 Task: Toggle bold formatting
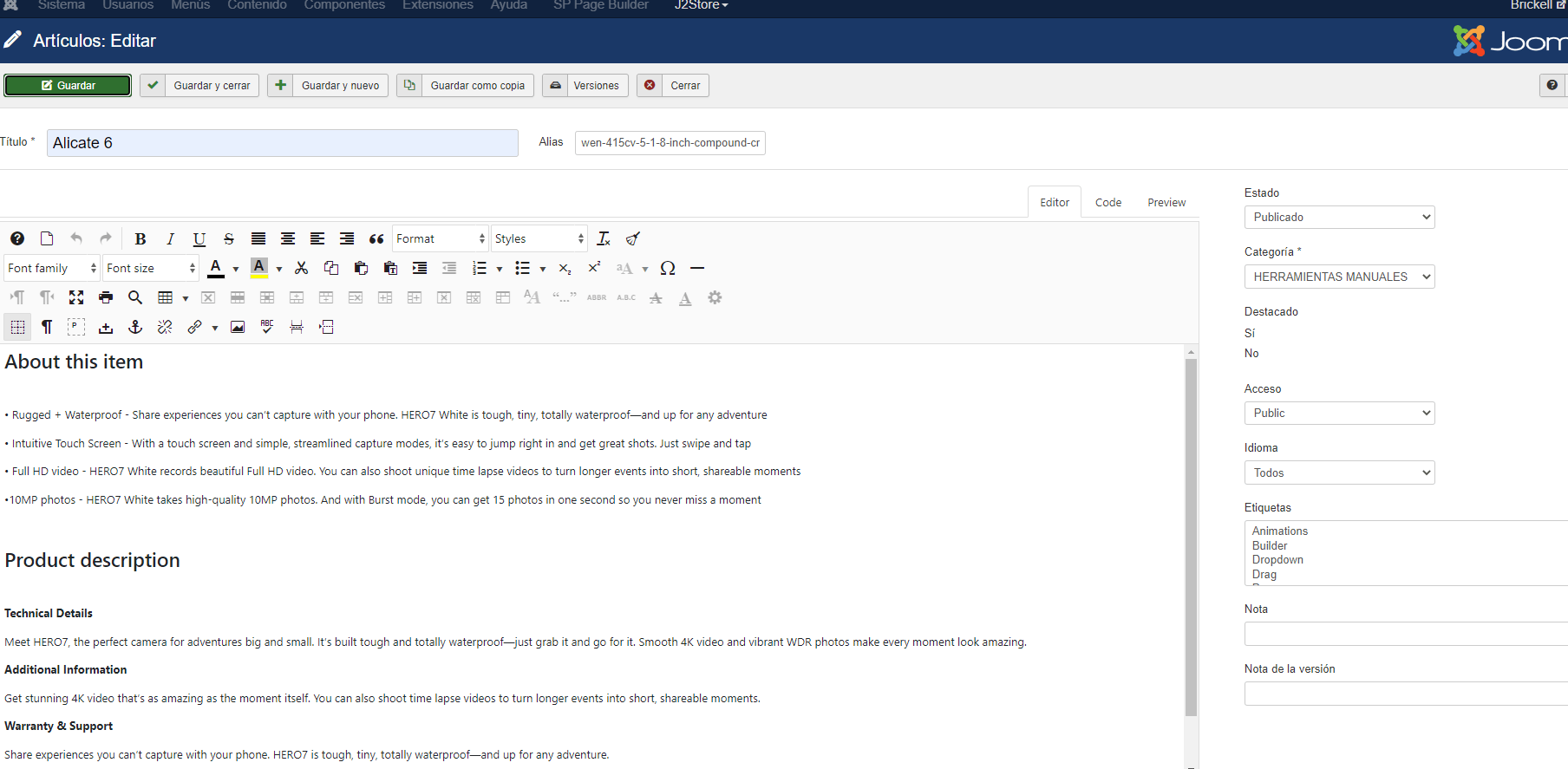point(140,238)
